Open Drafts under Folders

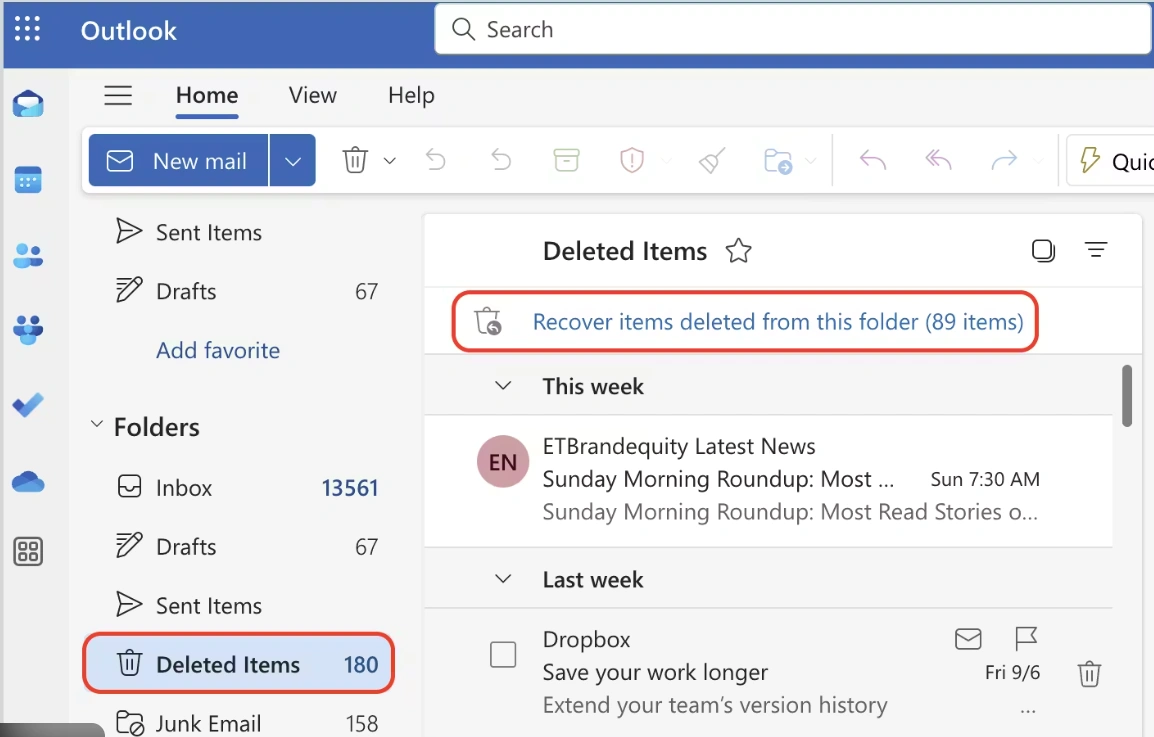tap(239, 546)
